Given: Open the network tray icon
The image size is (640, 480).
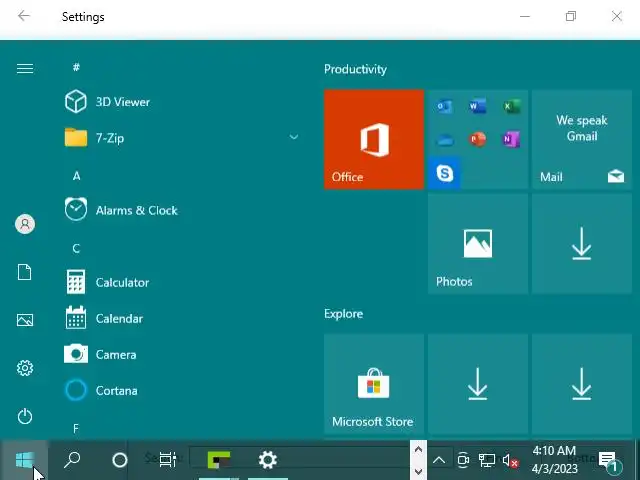Looking at the screenshot, I should [x=487, y=460].
